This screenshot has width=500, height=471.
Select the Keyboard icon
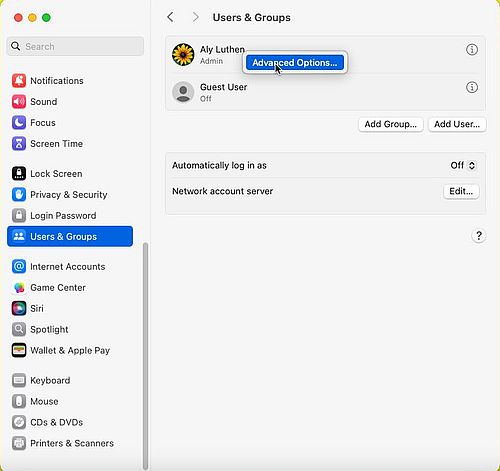click(19, 380)
